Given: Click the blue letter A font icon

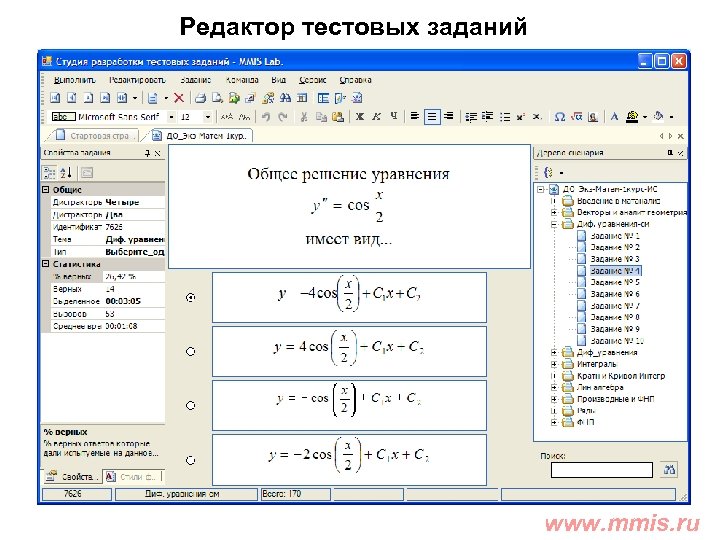Looking at the screenshot, I should 614,117.
